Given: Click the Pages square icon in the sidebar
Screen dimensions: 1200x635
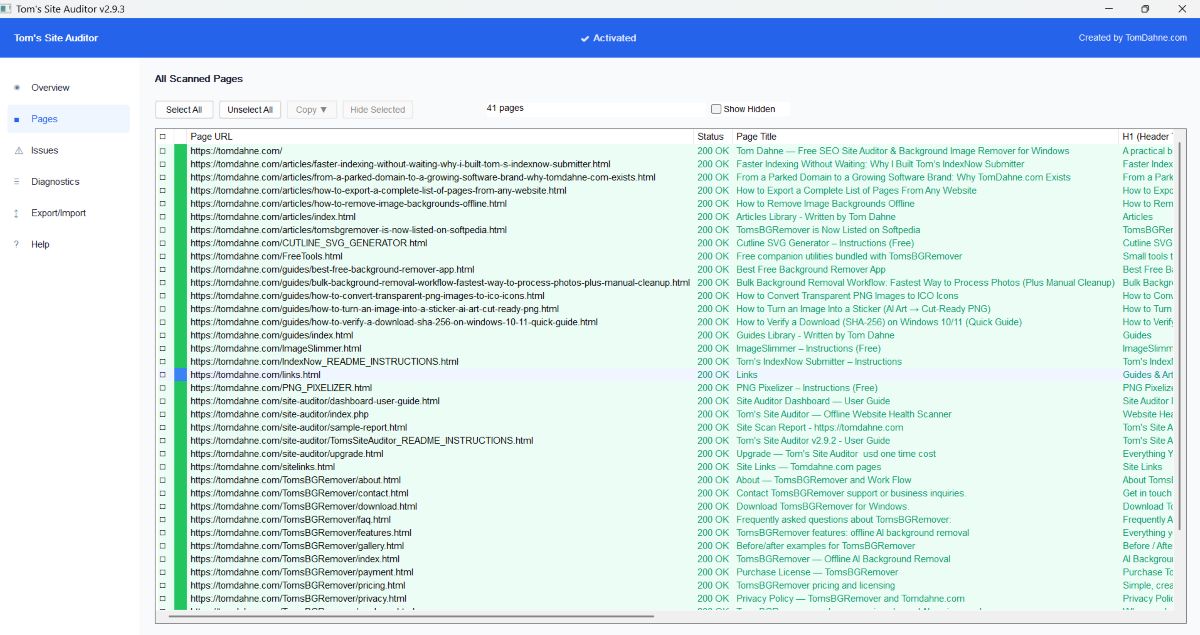Looking at the screenshot, I should pos(18,118).
